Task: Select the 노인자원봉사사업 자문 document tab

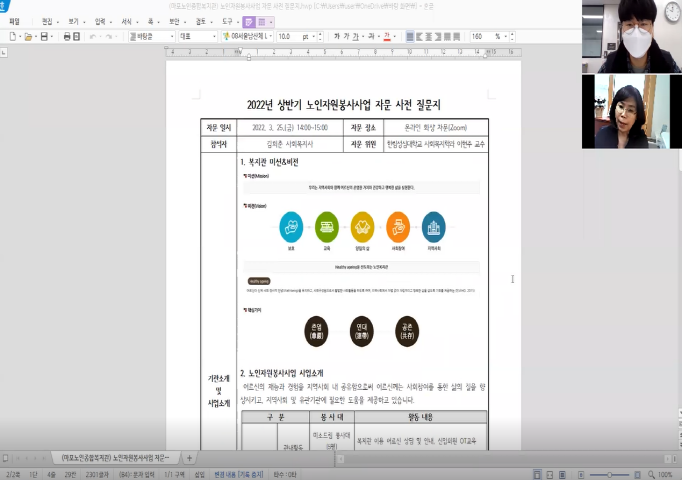Action: pyautogui.click(x=115, y=458)
